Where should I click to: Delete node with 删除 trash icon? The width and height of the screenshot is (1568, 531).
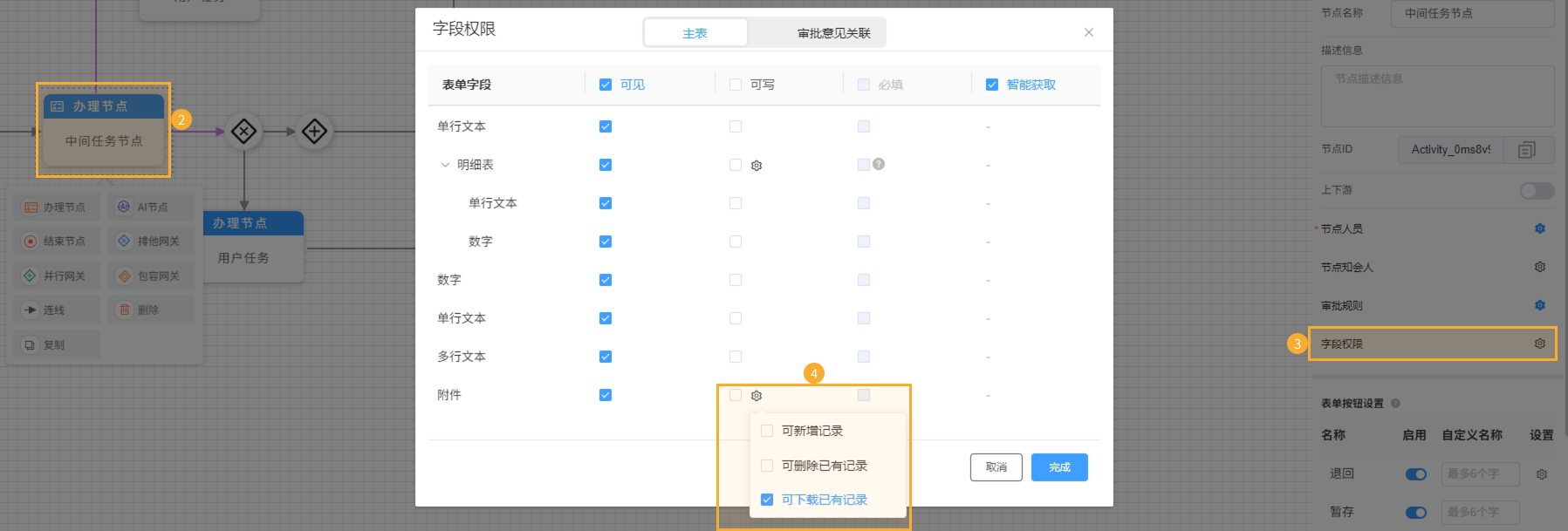pos(151,310)
